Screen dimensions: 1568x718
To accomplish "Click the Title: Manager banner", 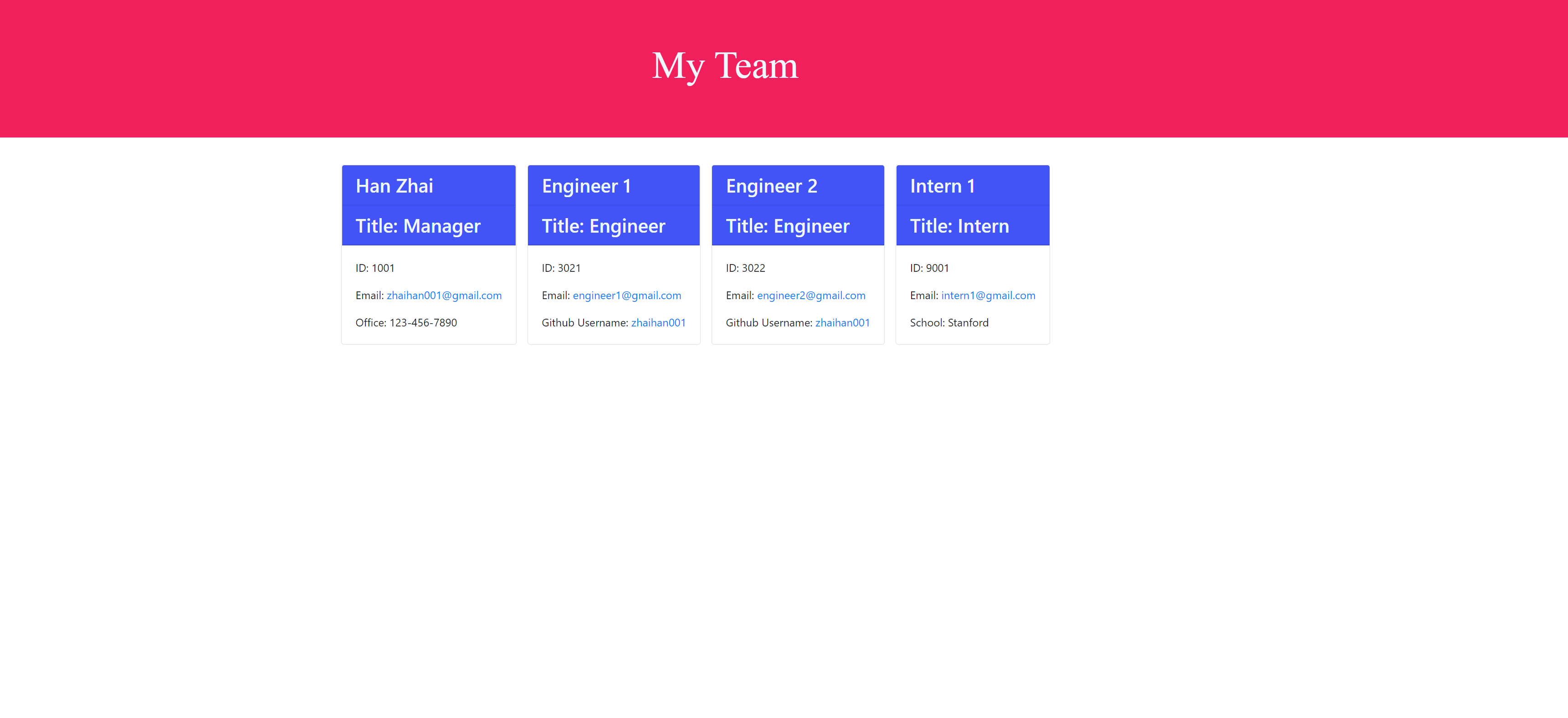I will coord(418,226).
